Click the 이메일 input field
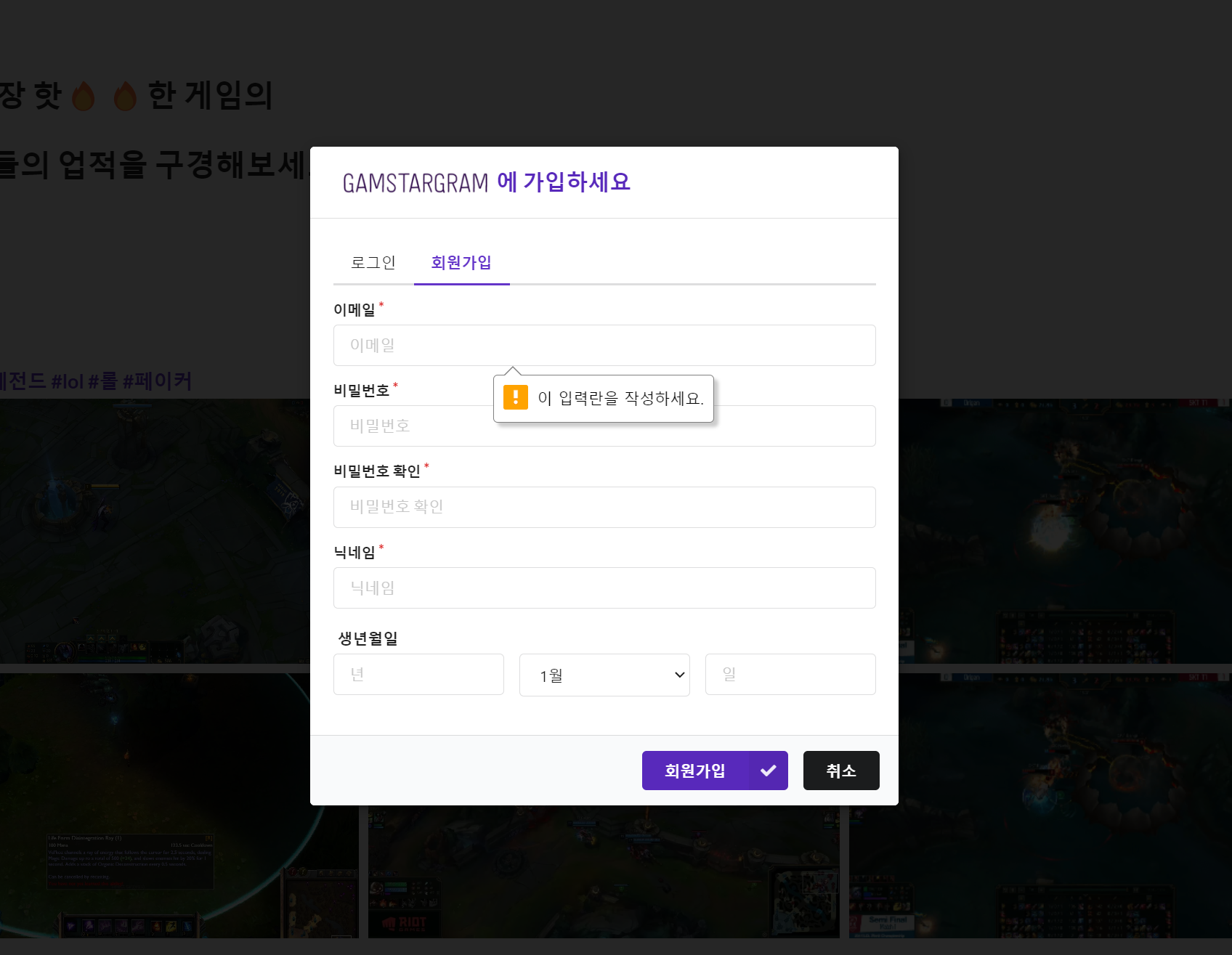This screenshot has height=955, width=1232. click(x=604, y=345)
